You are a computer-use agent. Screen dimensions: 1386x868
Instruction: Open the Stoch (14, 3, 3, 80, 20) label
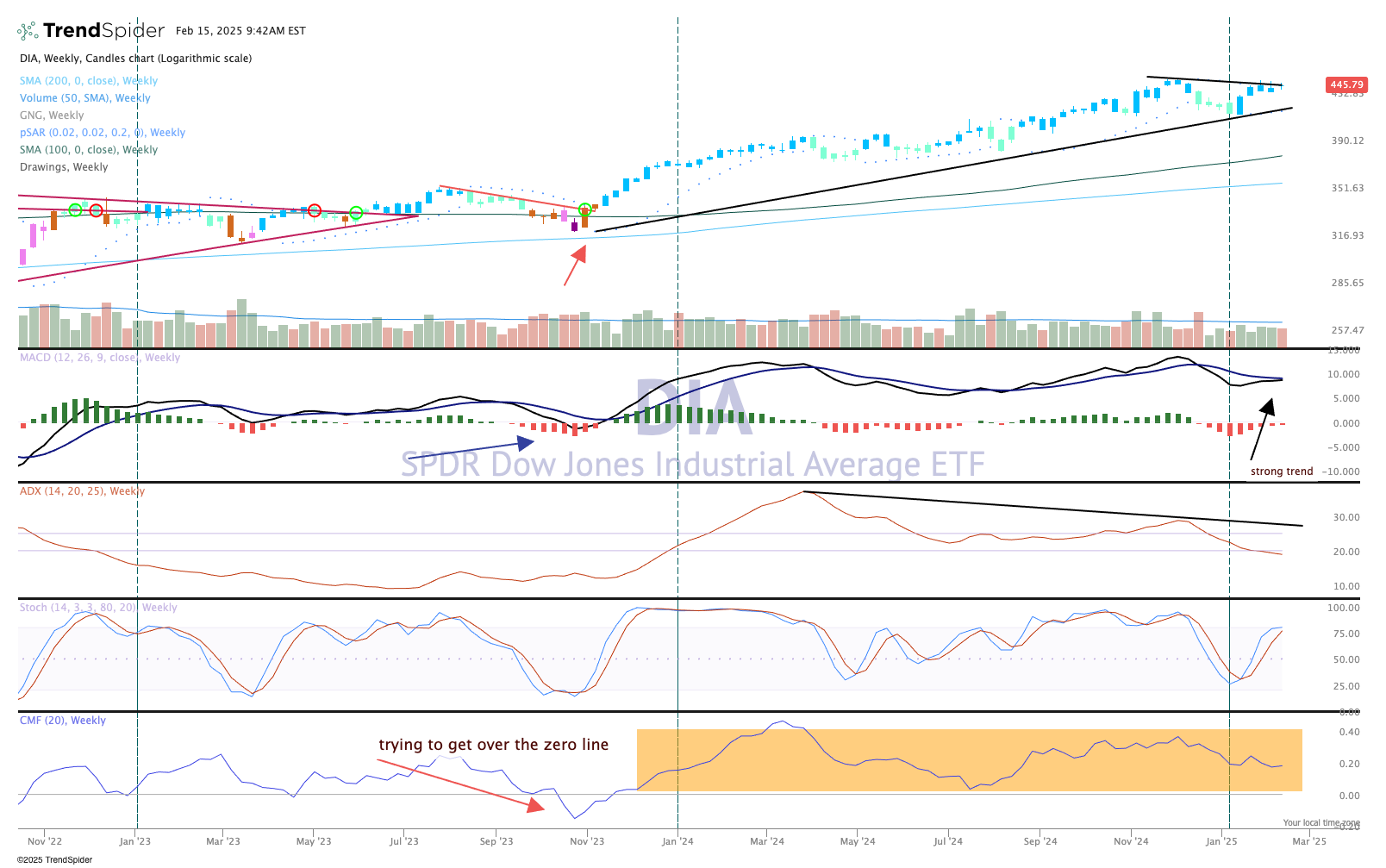tap(97, 608)
